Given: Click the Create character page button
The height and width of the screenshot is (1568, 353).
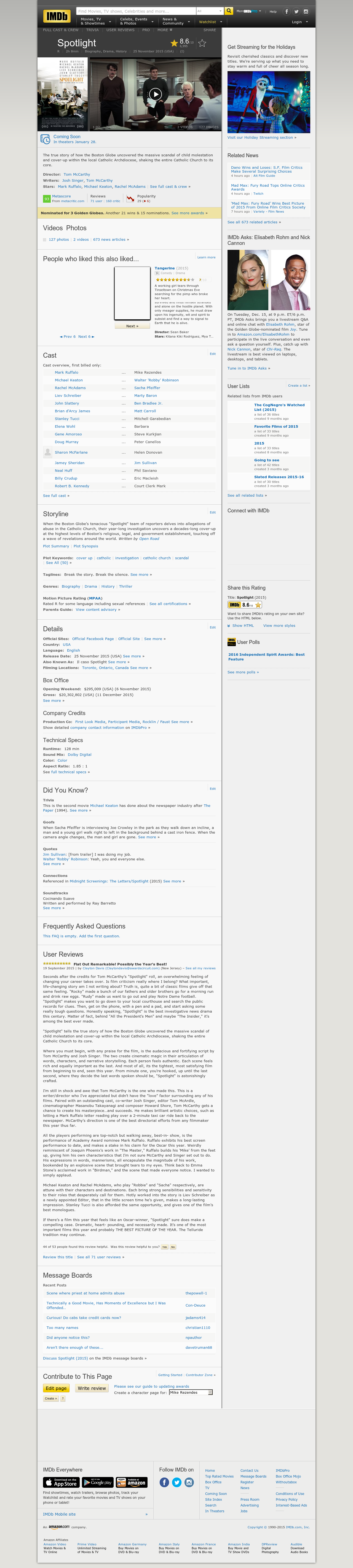Looking at the screenshot, I should tap(50, 1398).
